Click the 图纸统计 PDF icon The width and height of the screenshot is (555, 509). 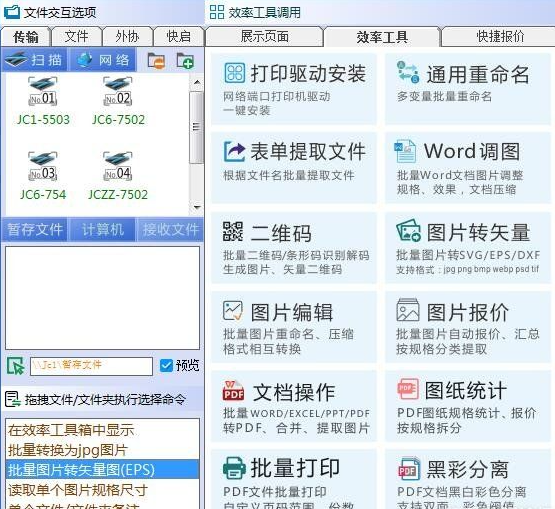(x=408, y=389)
